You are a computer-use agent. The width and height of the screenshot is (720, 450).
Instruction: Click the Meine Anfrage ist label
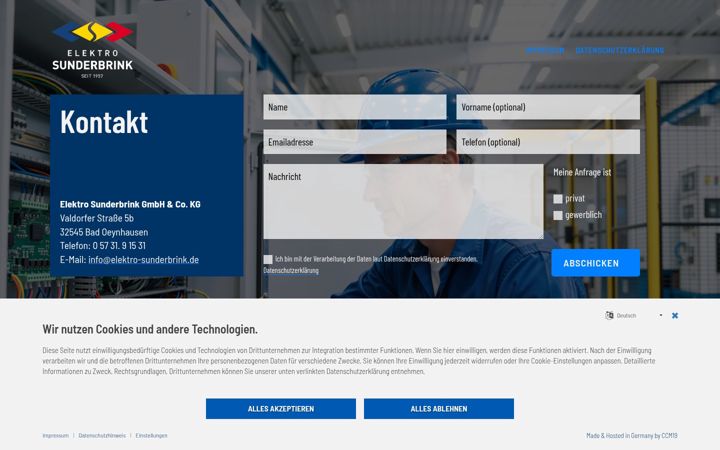coord(582,172)
